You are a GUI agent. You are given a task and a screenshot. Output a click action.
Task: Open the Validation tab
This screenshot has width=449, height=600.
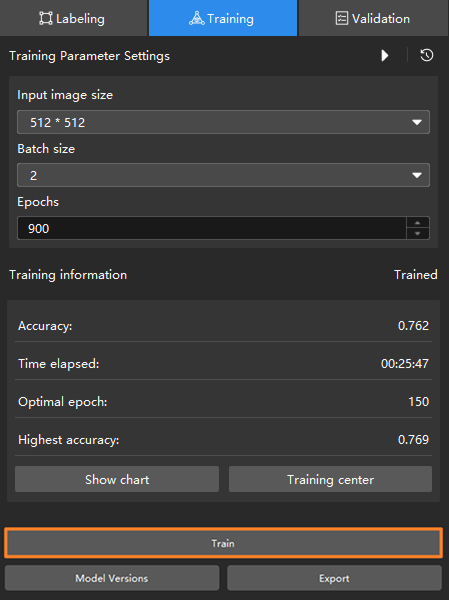click(x=374, y=18)
